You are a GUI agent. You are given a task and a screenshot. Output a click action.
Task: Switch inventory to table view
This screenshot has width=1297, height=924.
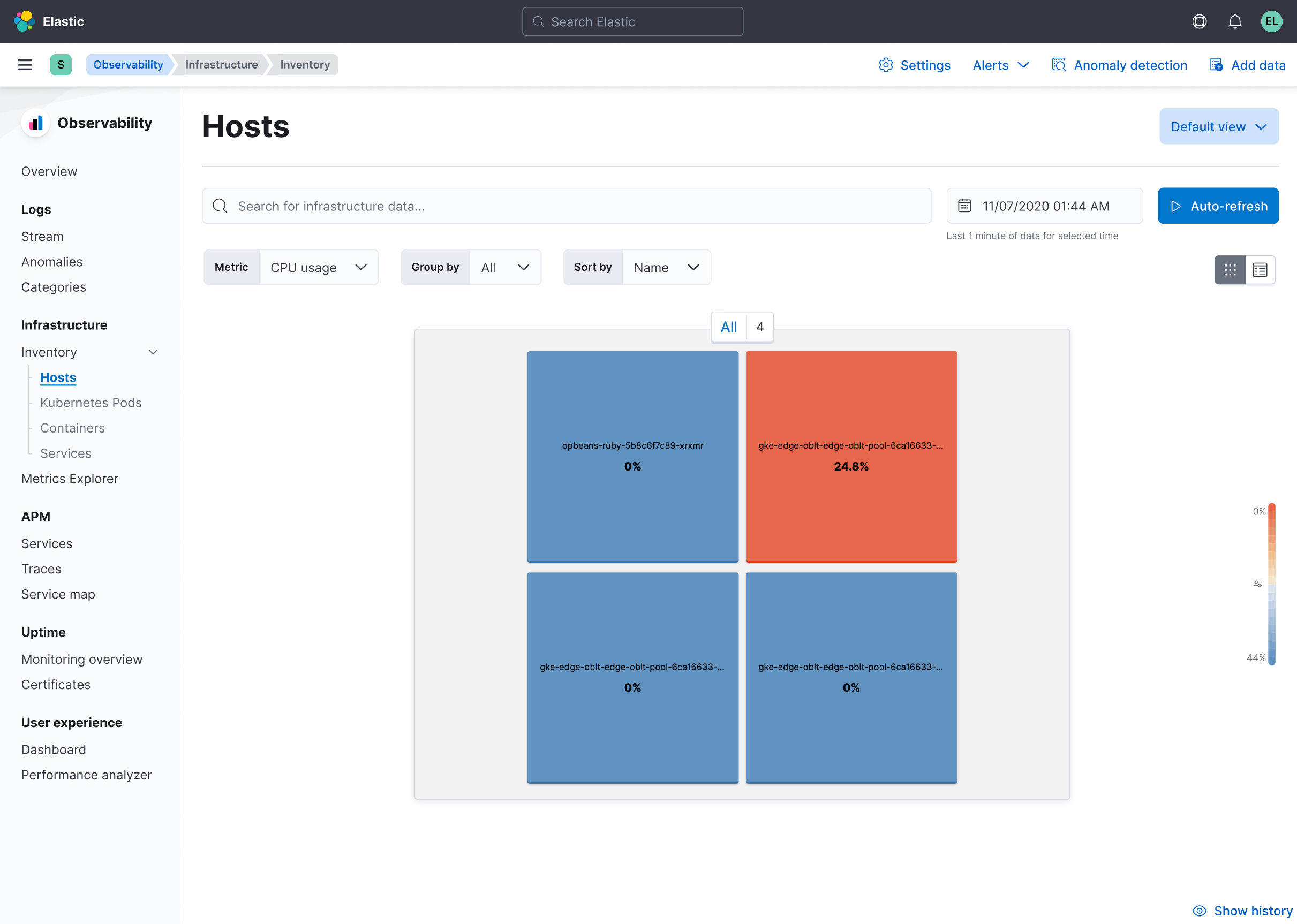1260,270
